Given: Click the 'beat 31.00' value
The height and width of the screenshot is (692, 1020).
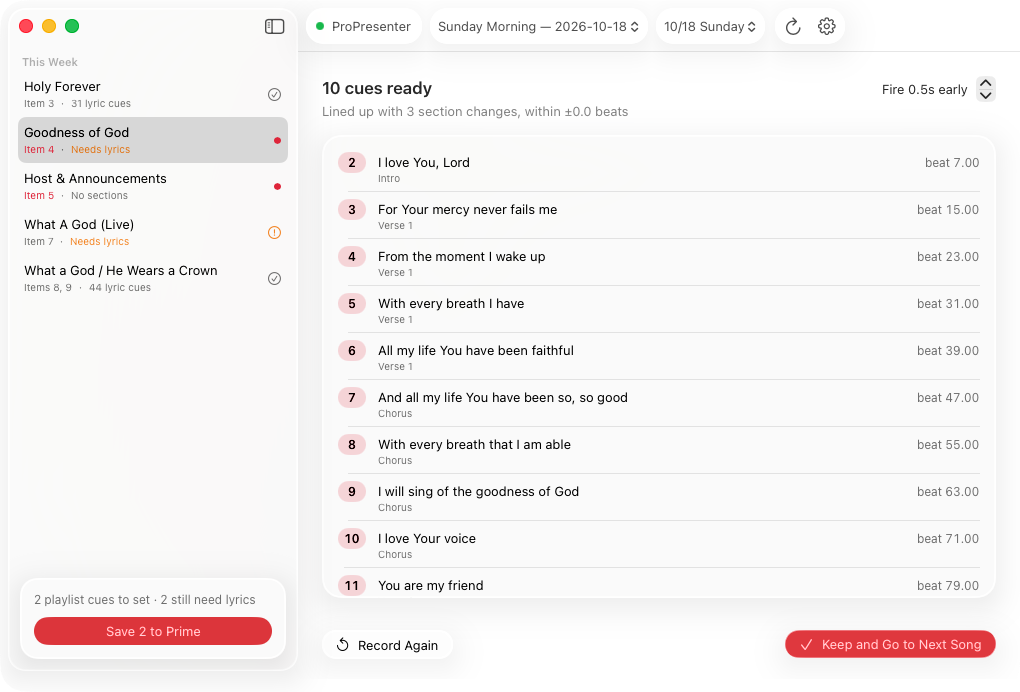Looking at the screenshot, I should point(948,304).
